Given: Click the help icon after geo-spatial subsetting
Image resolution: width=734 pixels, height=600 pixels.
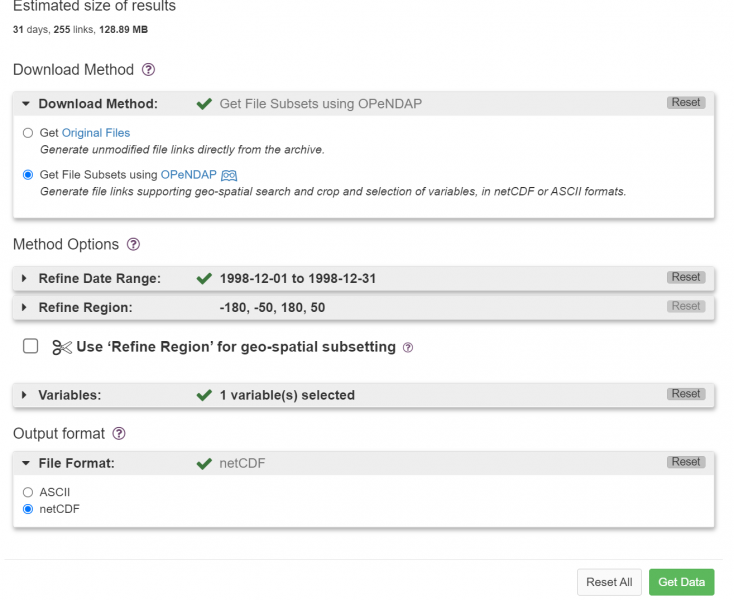Looking at the screenshot, I should [x=408, y=348].
